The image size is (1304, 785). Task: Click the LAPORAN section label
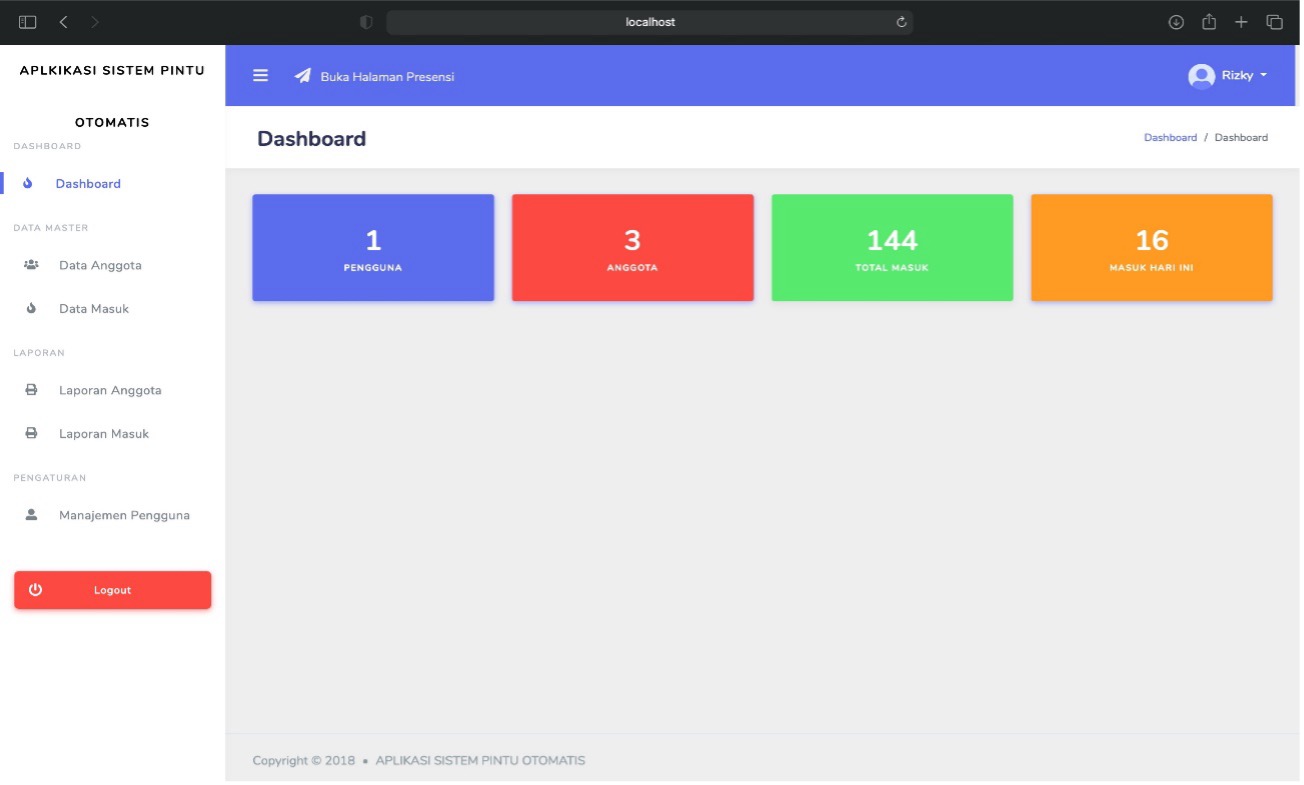(39, 353)
